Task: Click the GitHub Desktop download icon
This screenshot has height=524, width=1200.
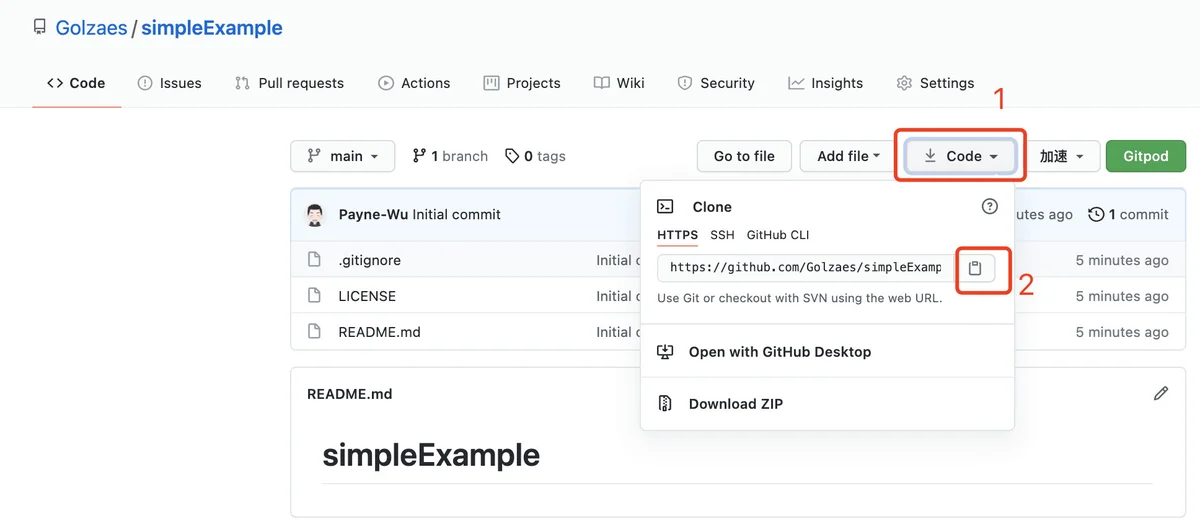Action: click(x=665, y=352)
